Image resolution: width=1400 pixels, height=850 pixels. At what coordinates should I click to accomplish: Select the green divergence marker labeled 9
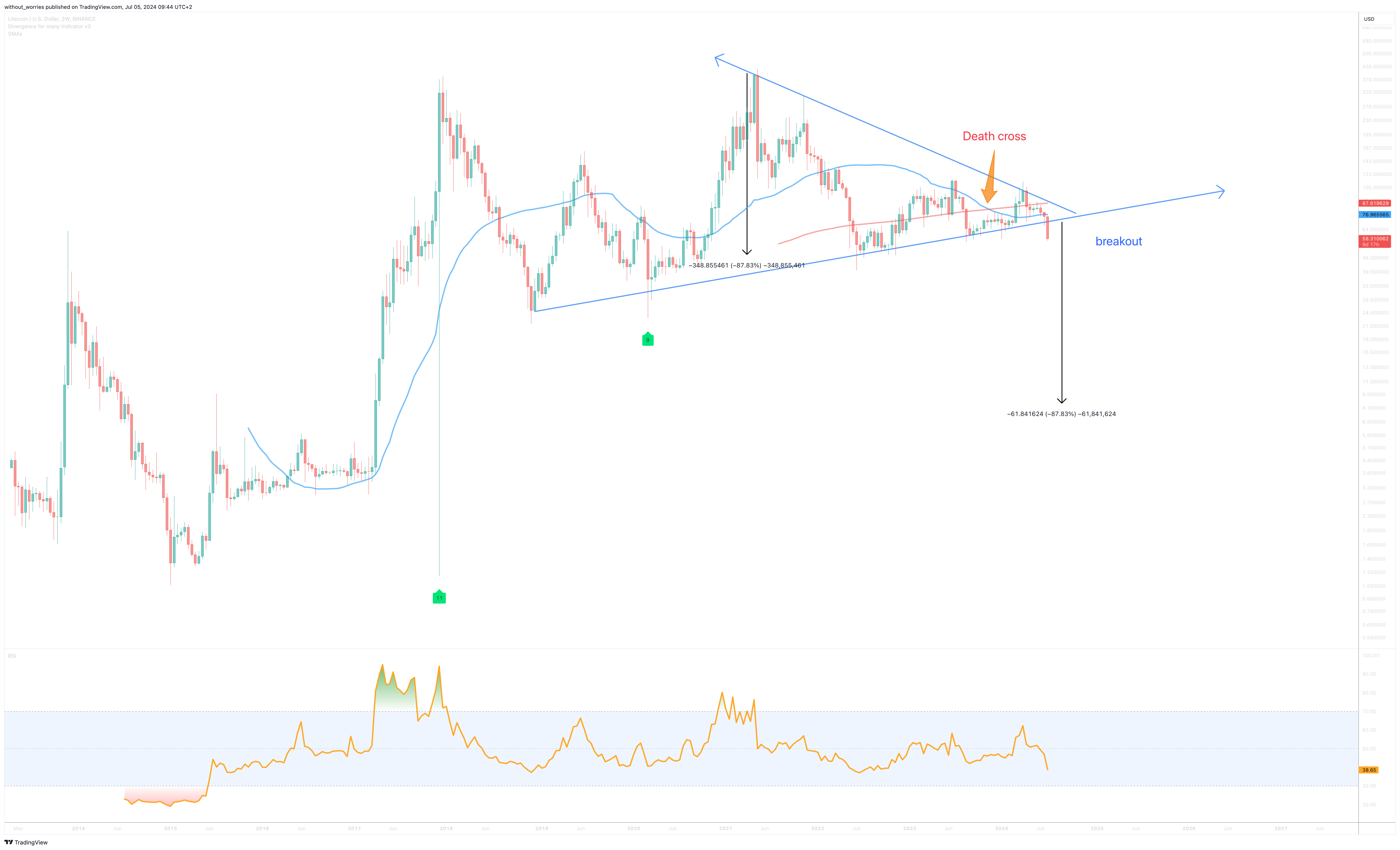click(x=648, y=340)
